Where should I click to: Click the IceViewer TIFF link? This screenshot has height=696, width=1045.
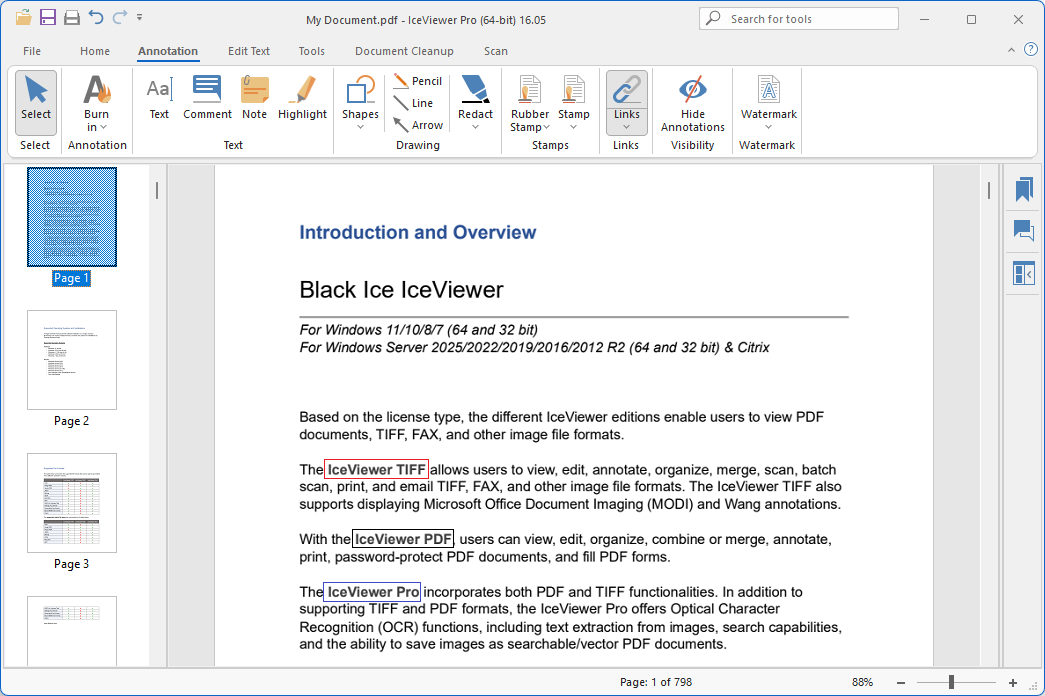(x=376, y=469)
